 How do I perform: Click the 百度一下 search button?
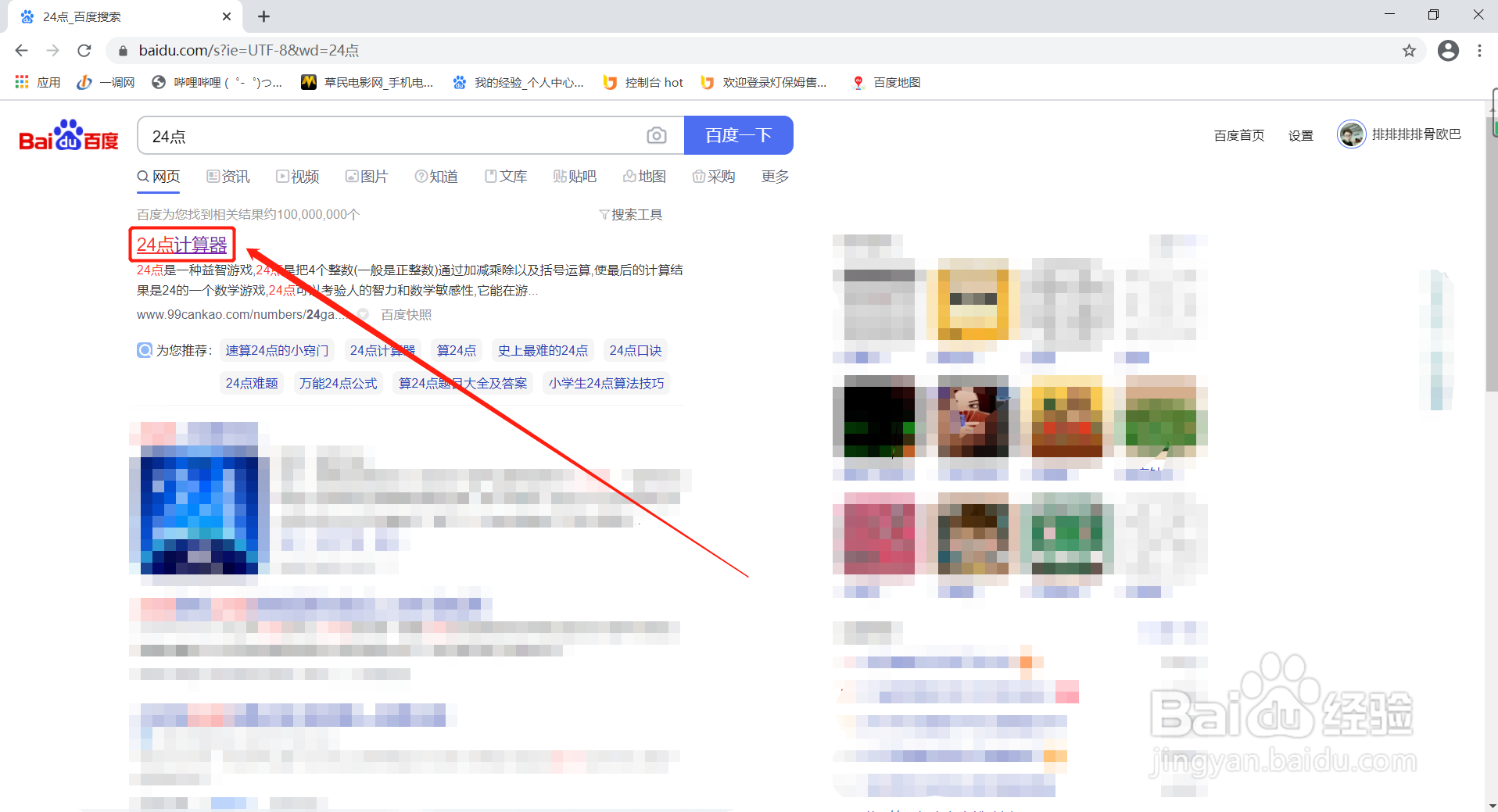[738, 135]
